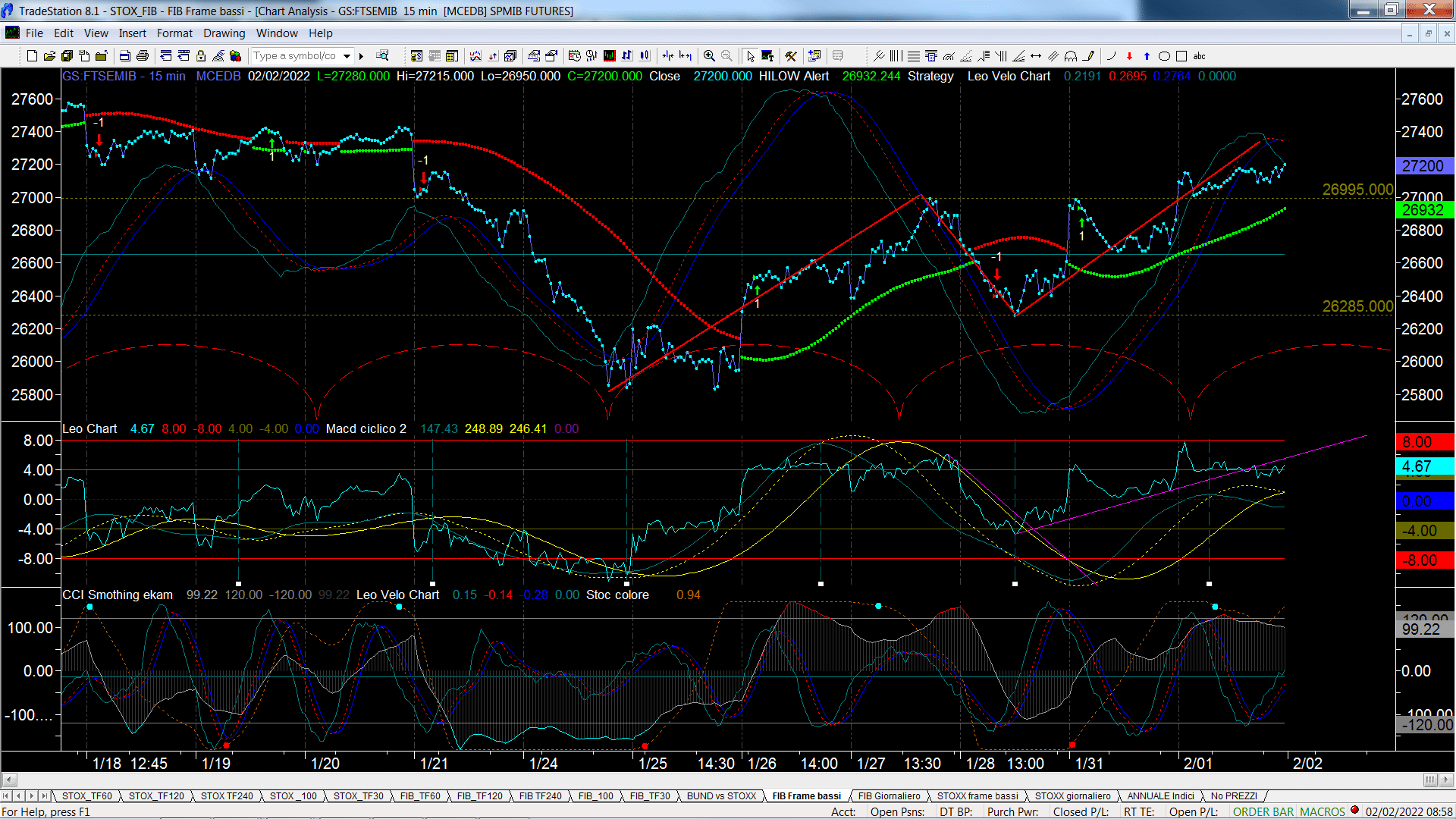This screenshot has height=819, width=1456.
Task: Click the go arrow next to symbol box
Action: pos(362,56)
